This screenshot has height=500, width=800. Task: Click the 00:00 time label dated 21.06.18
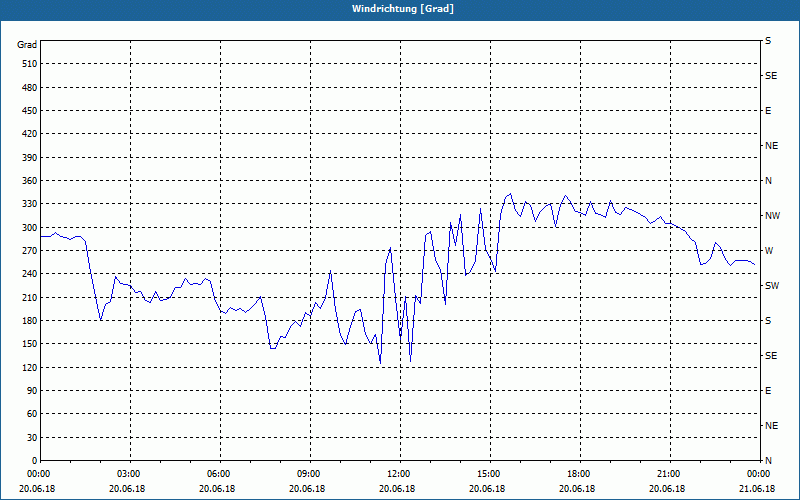click(759, 474)
